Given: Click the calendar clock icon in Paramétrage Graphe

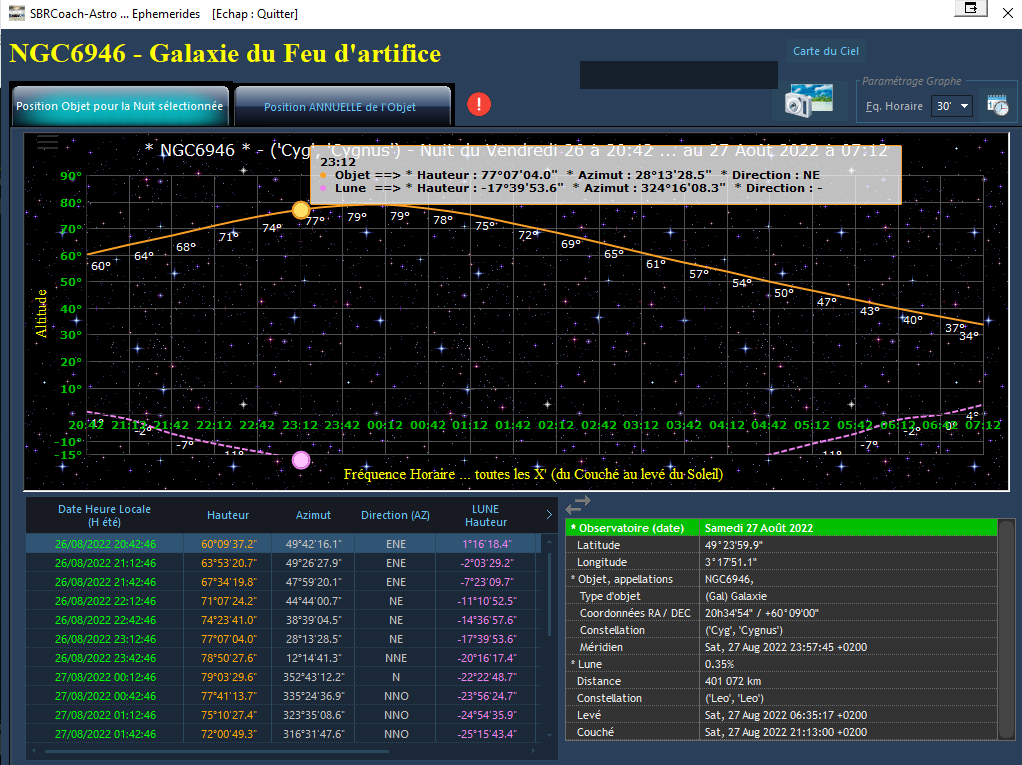Looking at the screenshot, I should pos(997,106).
